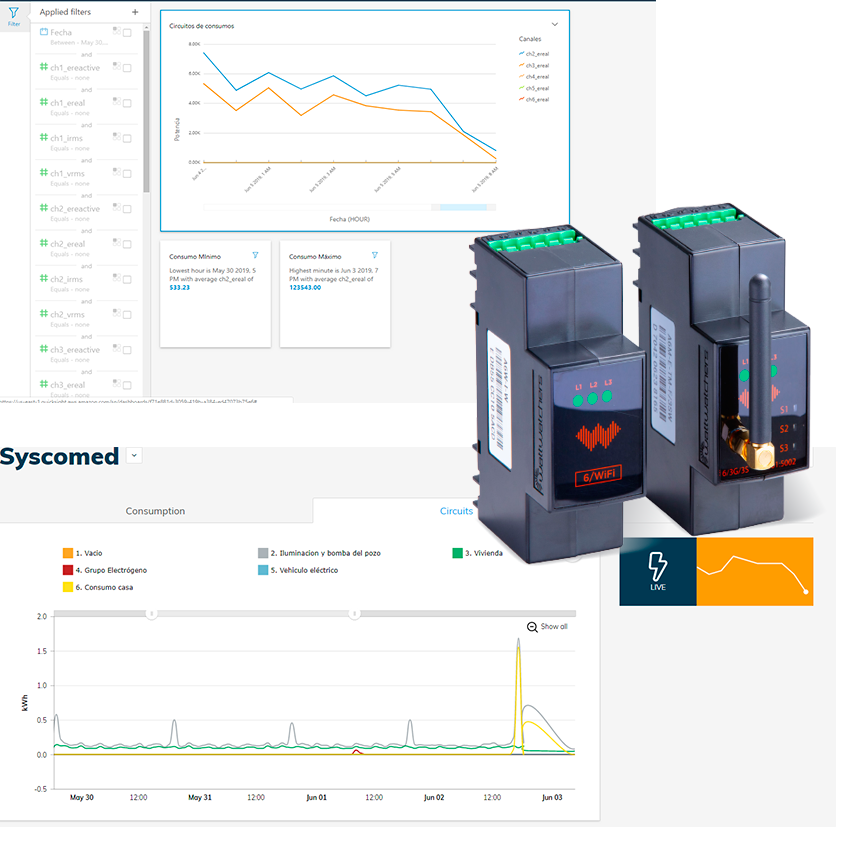The image size is (850, 850).
Task: Switch to the Consumption tab
Action: 156,511
